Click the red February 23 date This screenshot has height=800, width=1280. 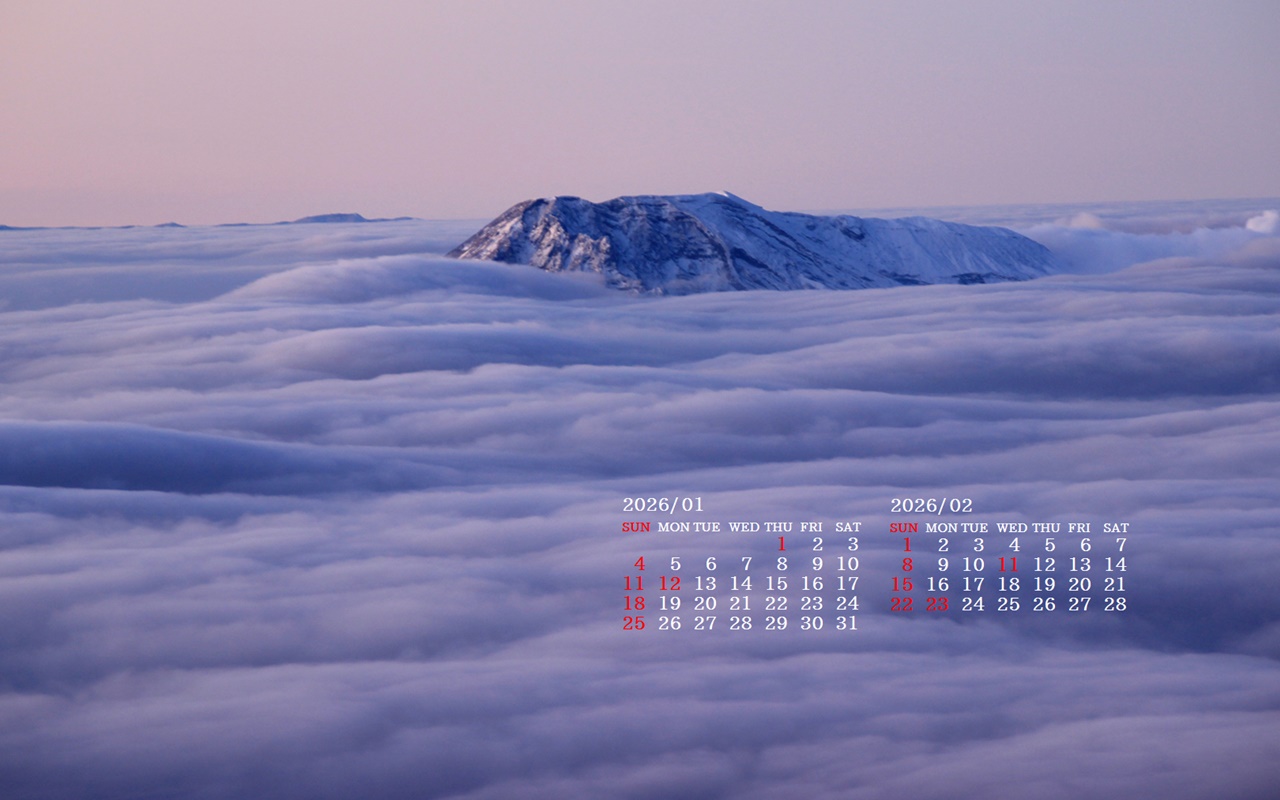click(x=937, y=604)
